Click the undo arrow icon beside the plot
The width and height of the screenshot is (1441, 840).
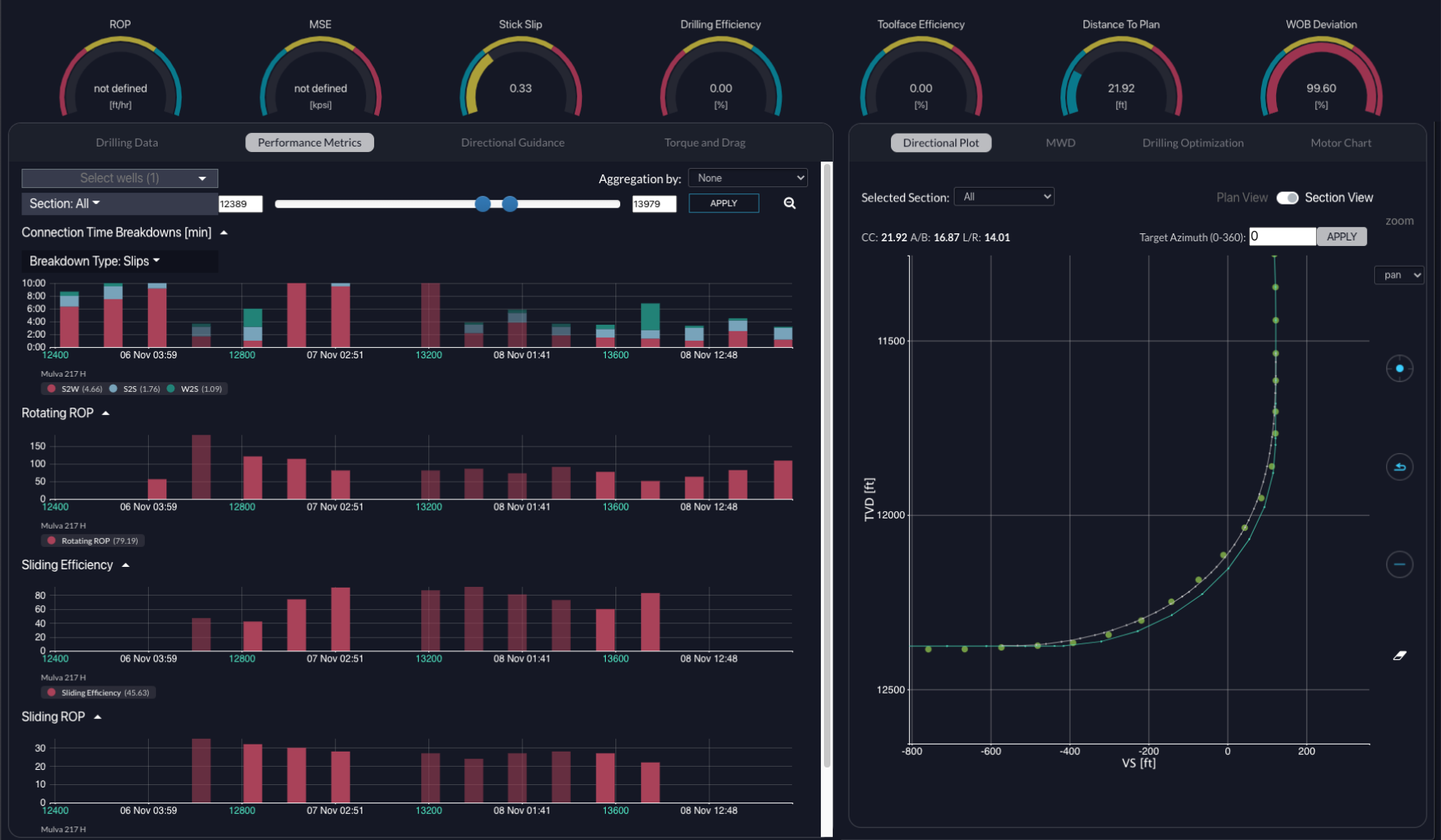tap(1399, 467)
